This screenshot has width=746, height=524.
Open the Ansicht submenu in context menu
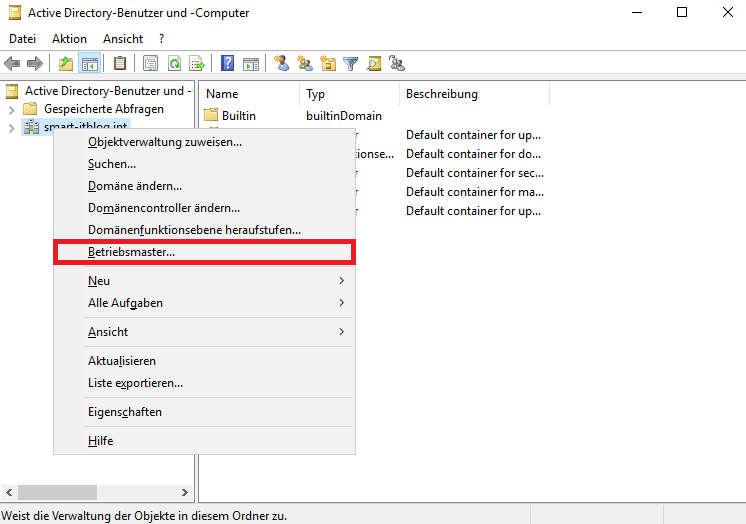click(x=108, y=331)
